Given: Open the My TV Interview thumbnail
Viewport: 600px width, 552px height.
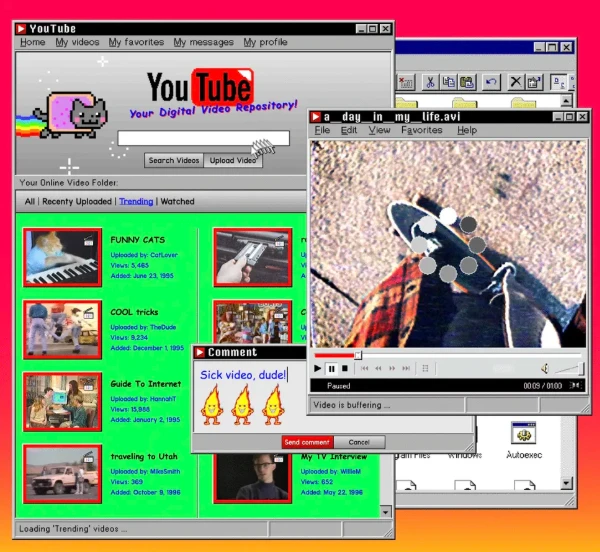Looking at the screenshot, I should pos(253,477).
